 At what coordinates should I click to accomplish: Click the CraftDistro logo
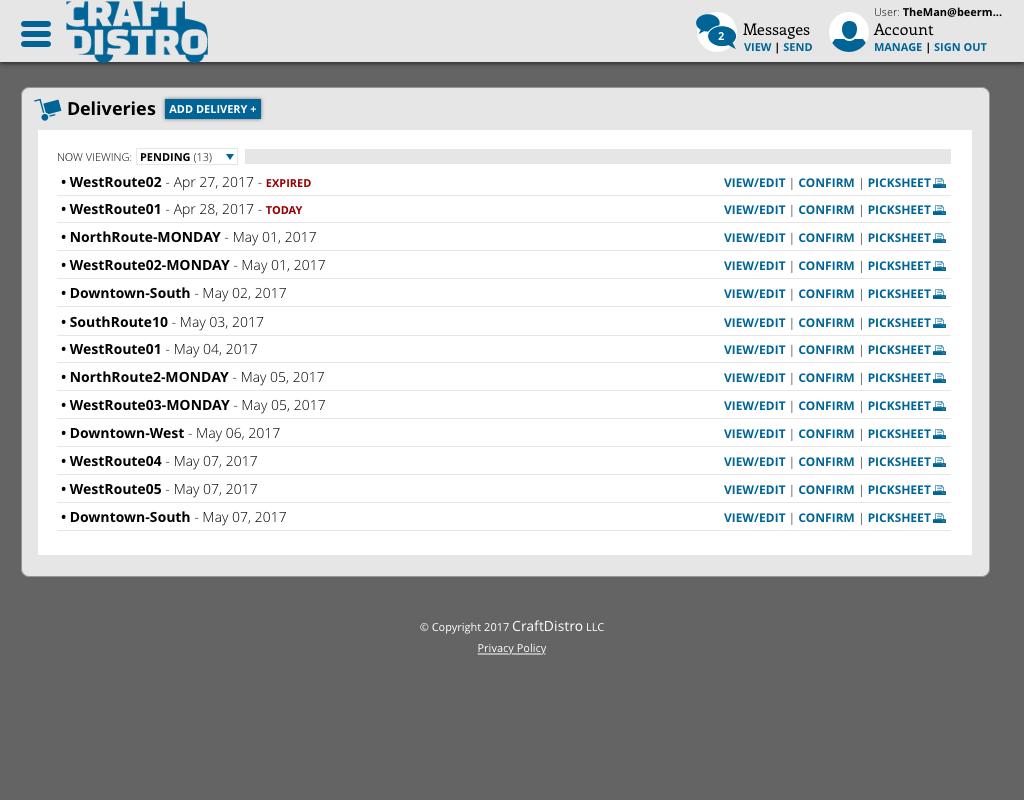[137, 32]
